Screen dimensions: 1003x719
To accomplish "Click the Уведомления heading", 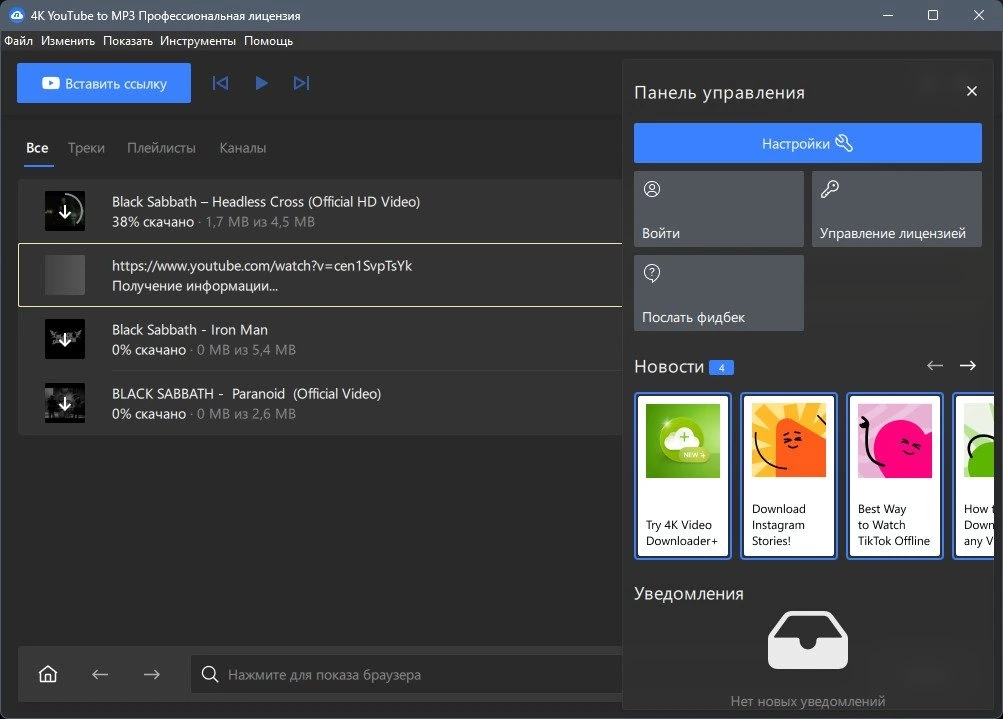I will point(689,594).
